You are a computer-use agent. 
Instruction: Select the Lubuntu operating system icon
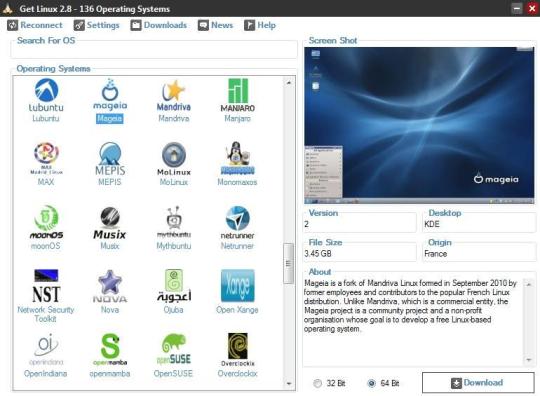point(46,95)
